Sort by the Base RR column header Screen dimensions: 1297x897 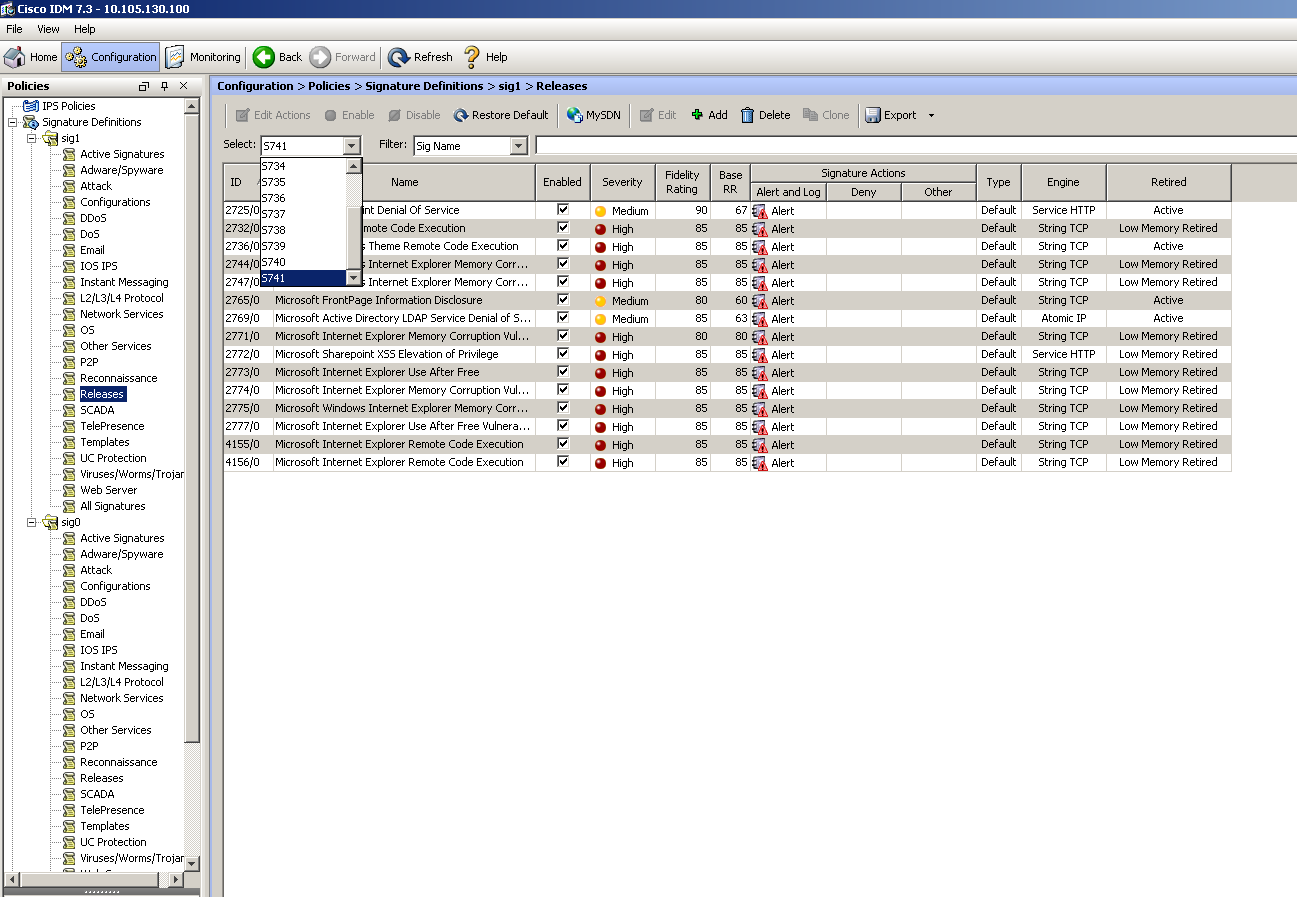click(x=730, y=182)
